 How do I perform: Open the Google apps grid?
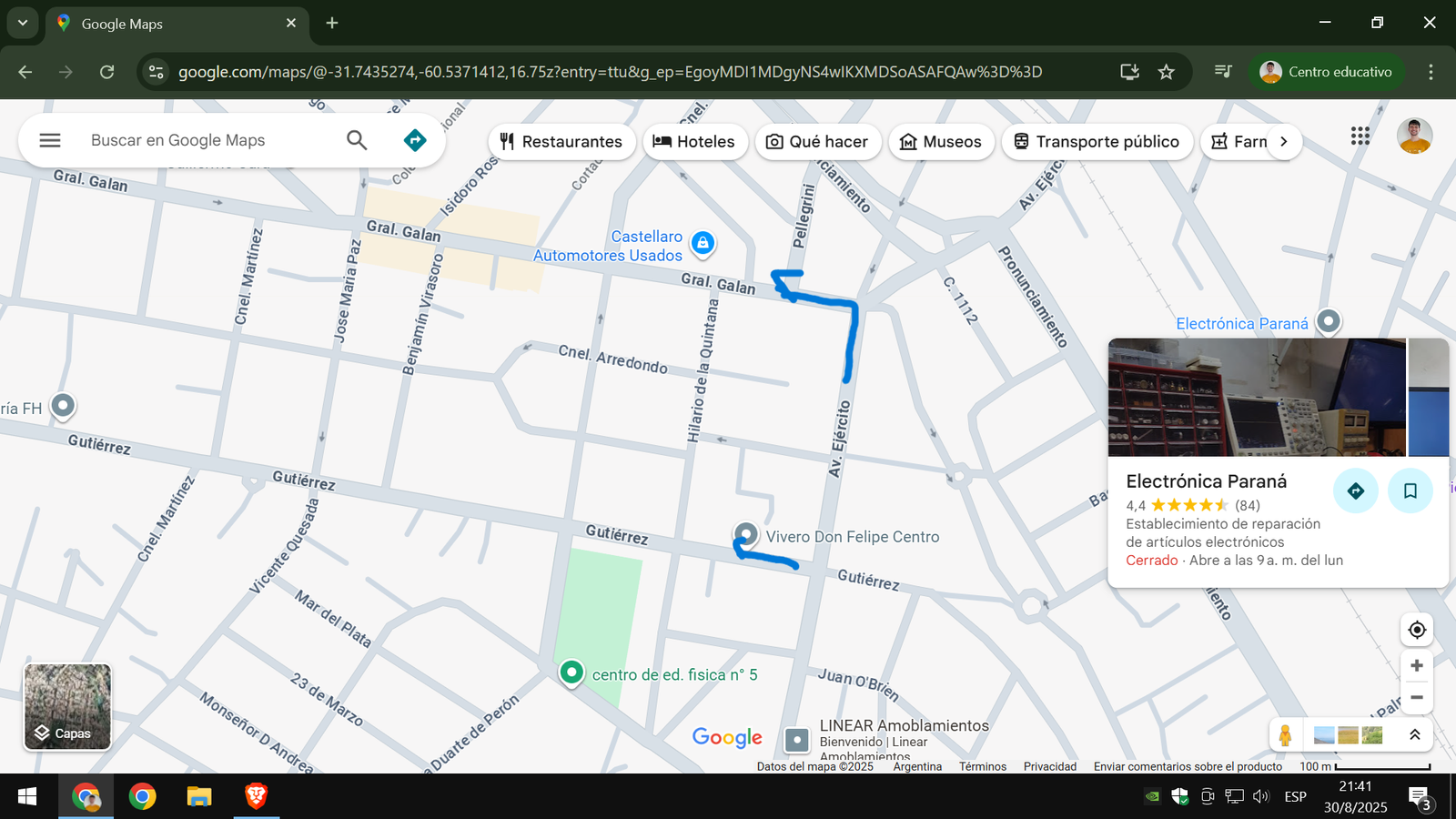click(x=1360, y=136)
